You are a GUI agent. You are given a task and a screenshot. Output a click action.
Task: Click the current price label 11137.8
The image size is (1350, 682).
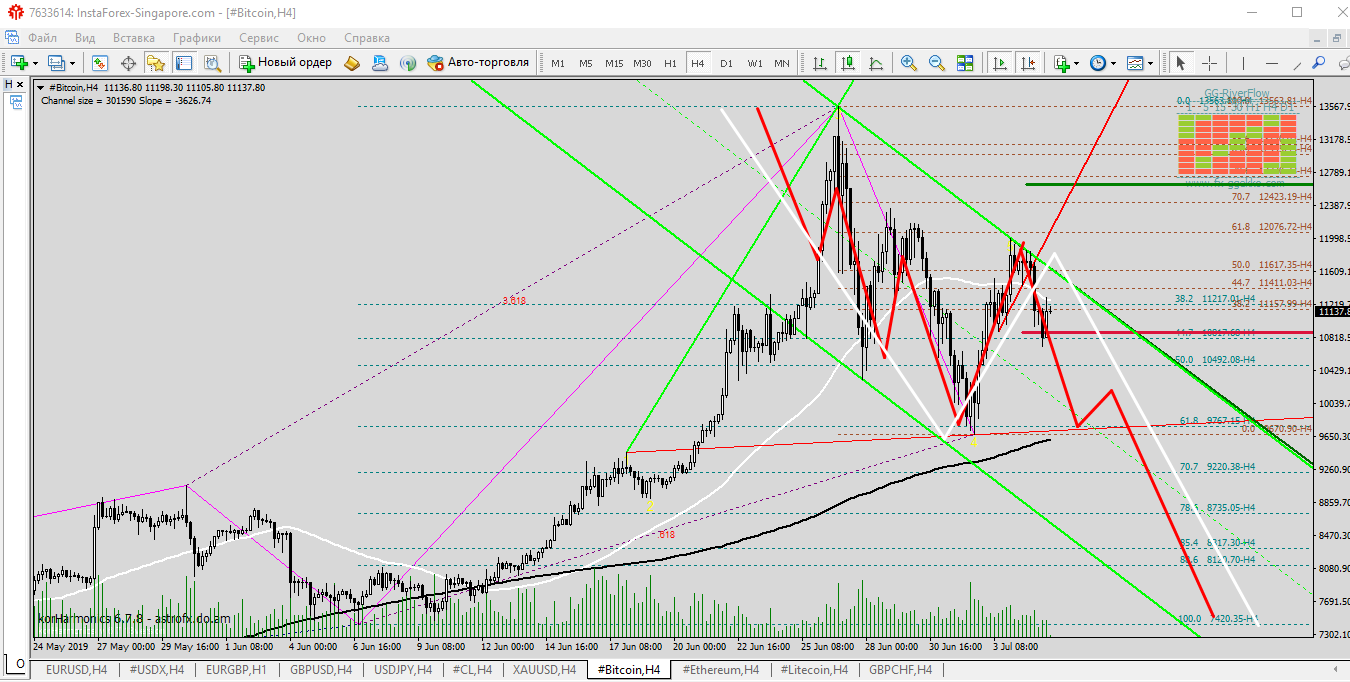point(1333,312)
